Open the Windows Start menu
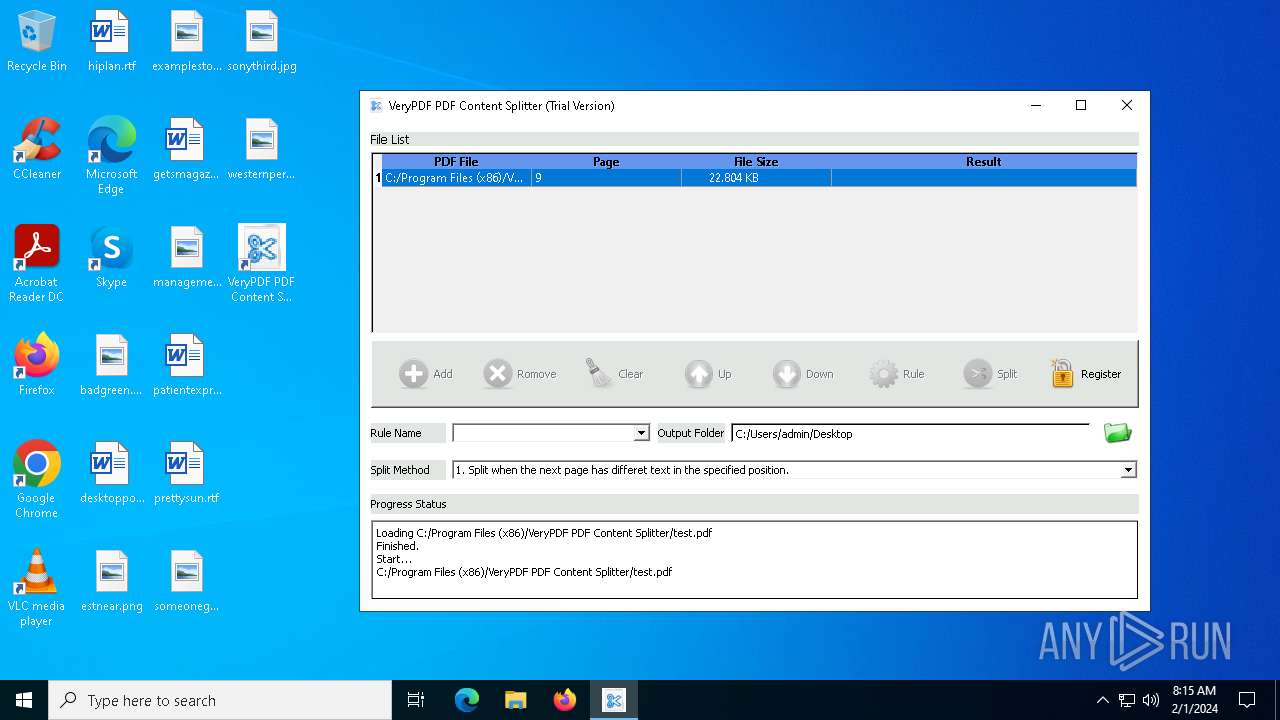Screen dimensions: 1280x720 (24, 700)
